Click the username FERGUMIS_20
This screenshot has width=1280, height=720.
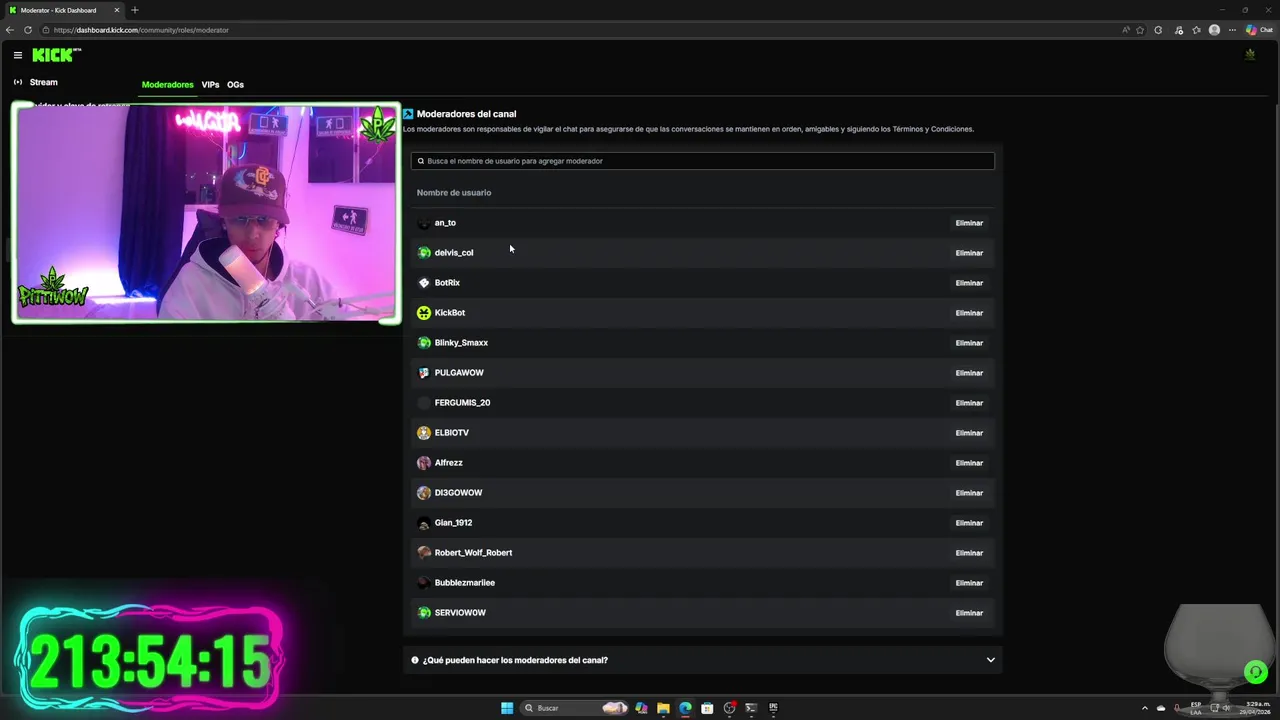coord(462,403)
